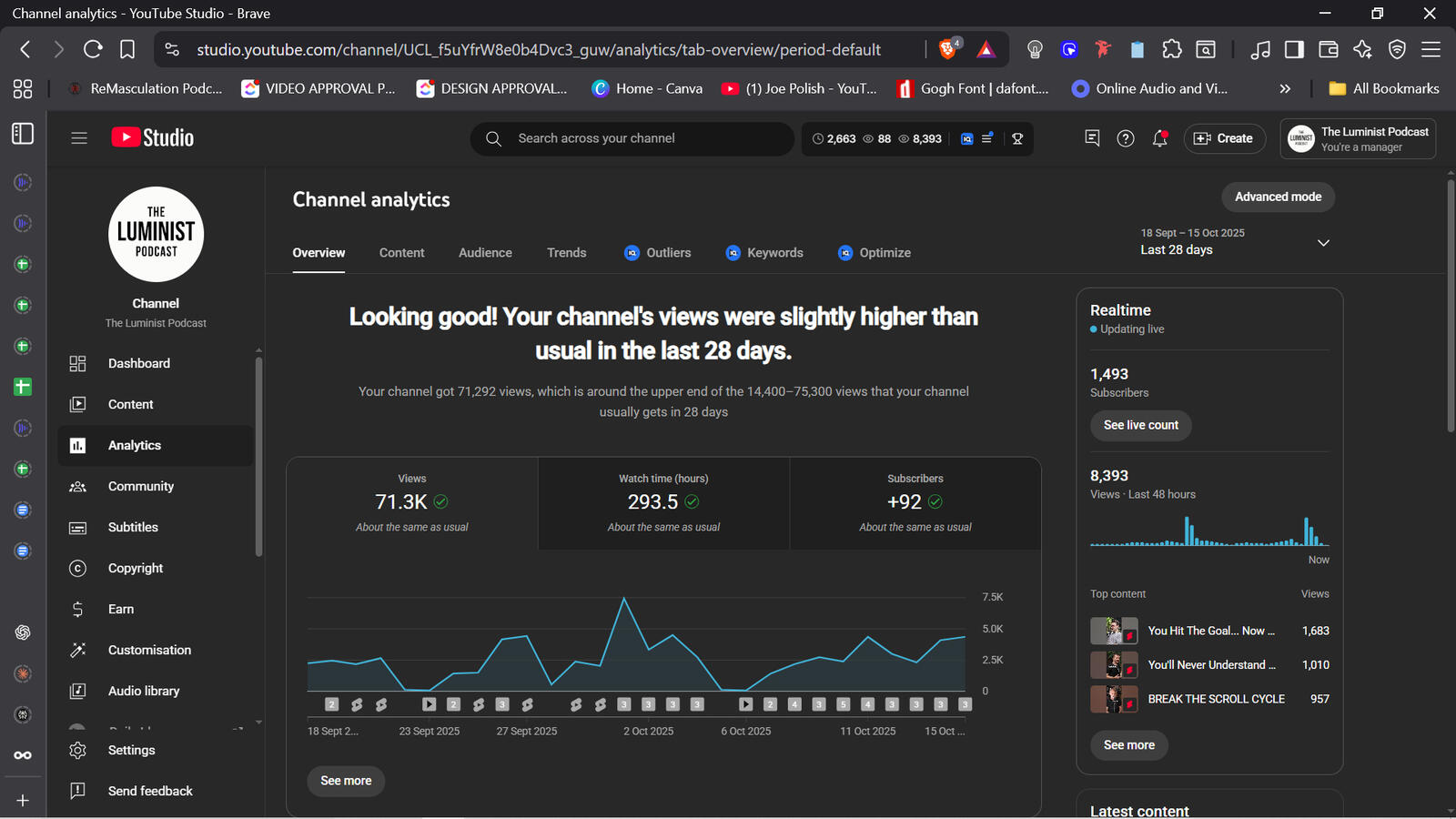Image resolution: width=1456 pixels, height=819 pixels.
Task: Click the vidIQ list icon in header
Action: [x=987, y=138]
